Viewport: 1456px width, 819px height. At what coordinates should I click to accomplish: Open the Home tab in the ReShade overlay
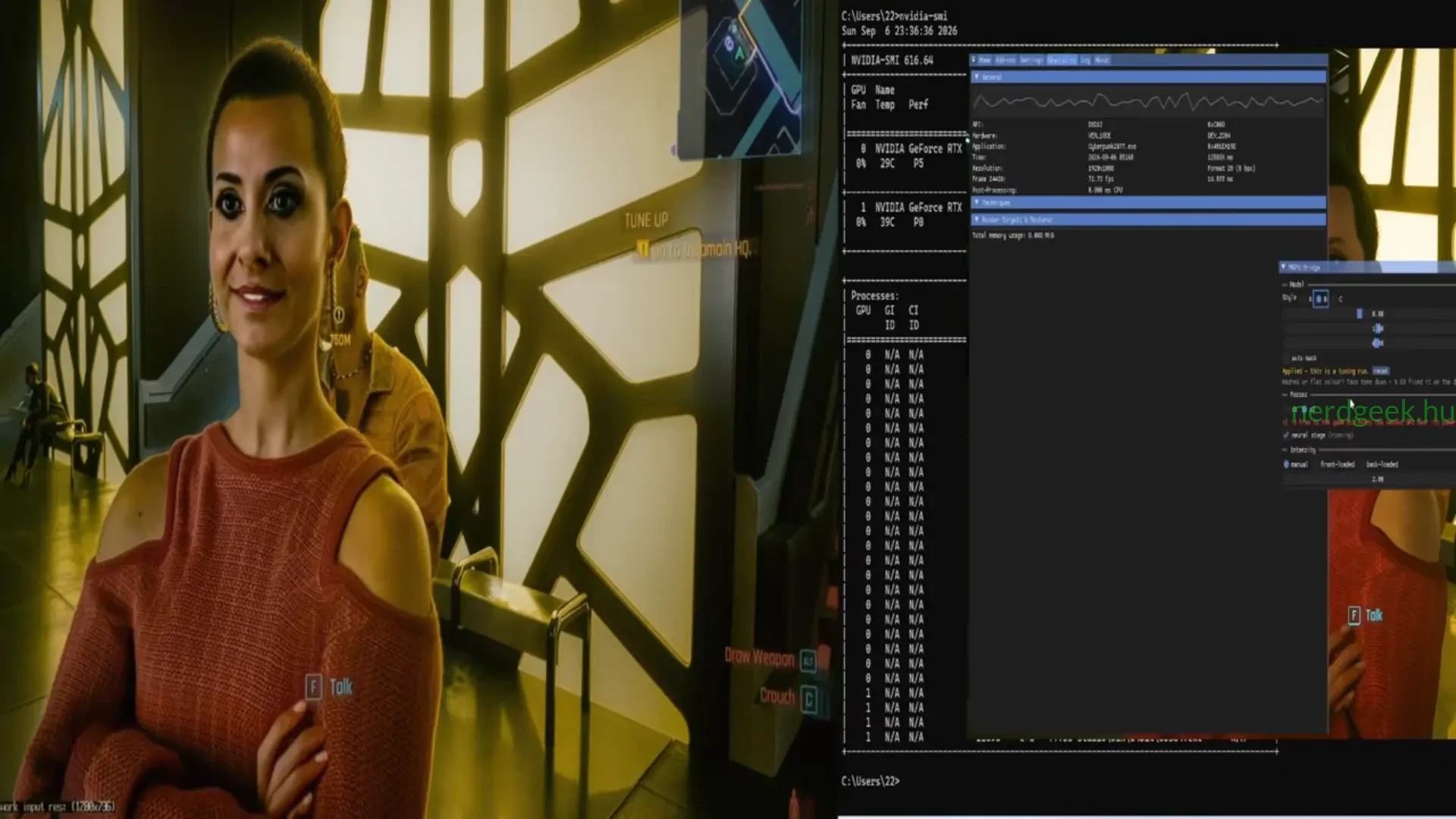pyautogui.click(x=985, y=60)
